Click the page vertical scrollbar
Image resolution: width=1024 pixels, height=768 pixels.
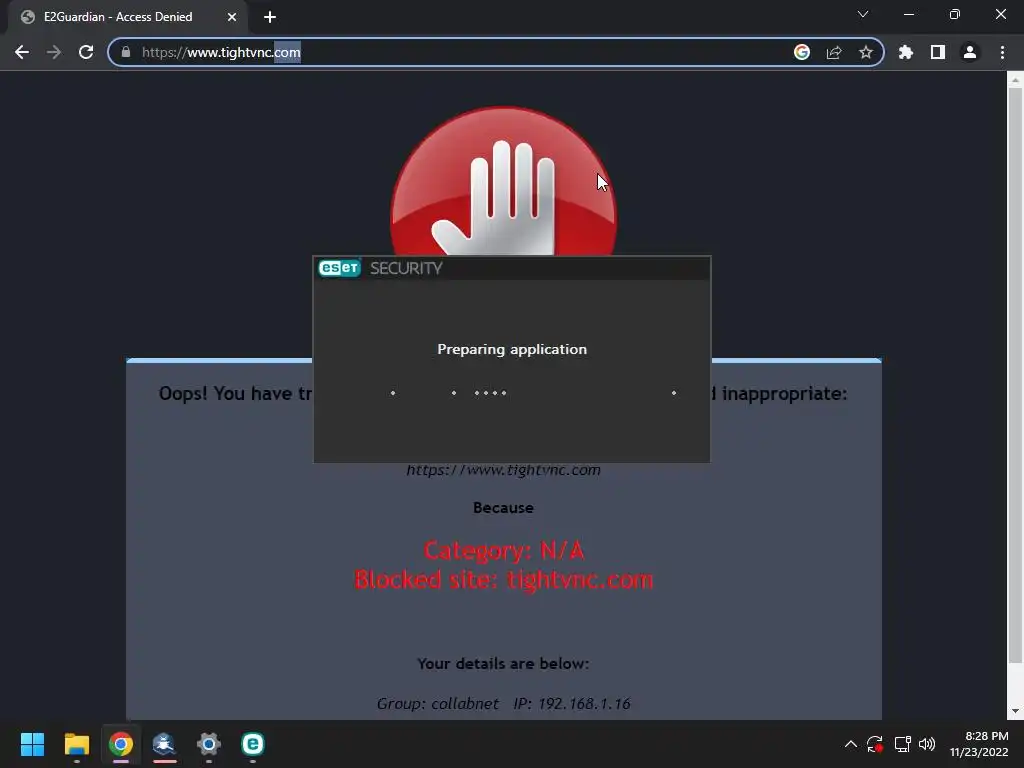1015,376
